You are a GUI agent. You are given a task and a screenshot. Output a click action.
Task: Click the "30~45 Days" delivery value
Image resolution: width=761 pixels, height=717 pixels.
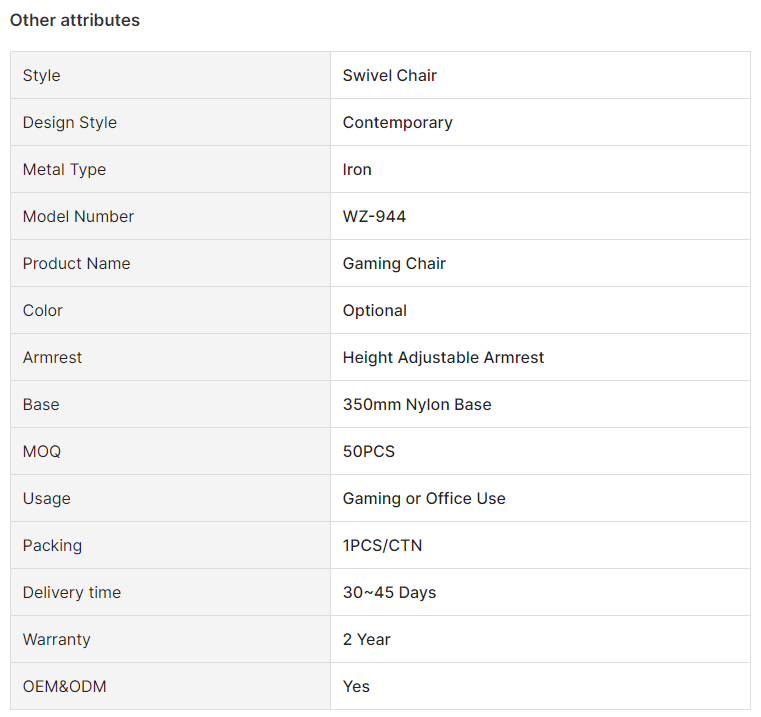coord(389,592)
